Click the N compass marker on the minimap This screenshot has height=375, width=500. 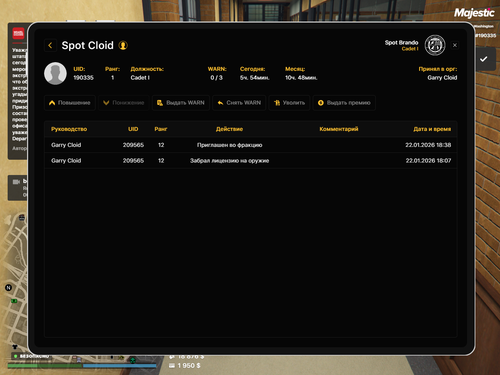pyautogui.click(x=9, y=287)
